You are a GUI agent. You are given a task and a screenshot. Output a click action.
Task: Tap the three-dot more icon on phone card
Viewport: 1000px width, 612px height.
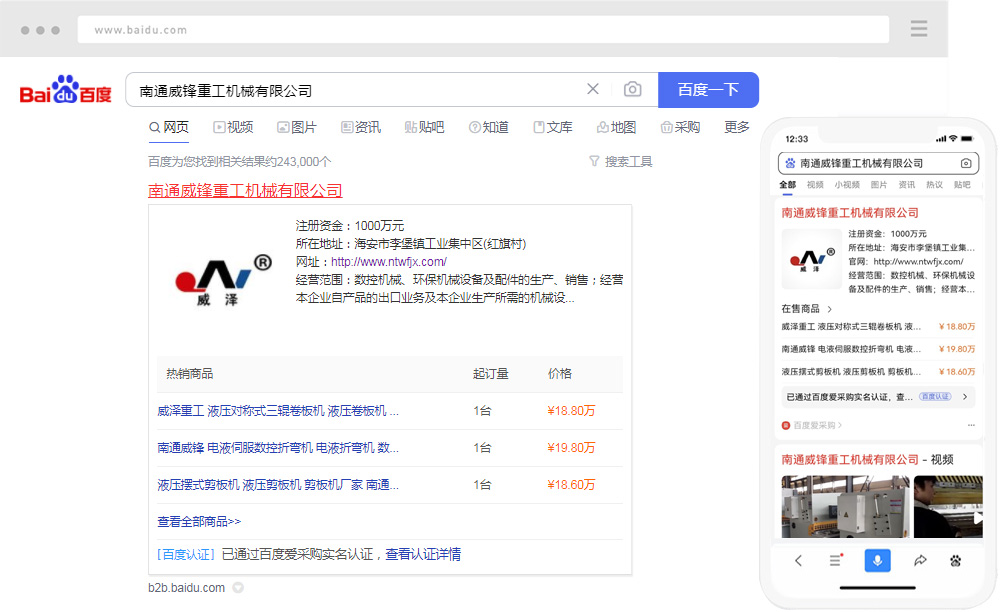(971, 425)
